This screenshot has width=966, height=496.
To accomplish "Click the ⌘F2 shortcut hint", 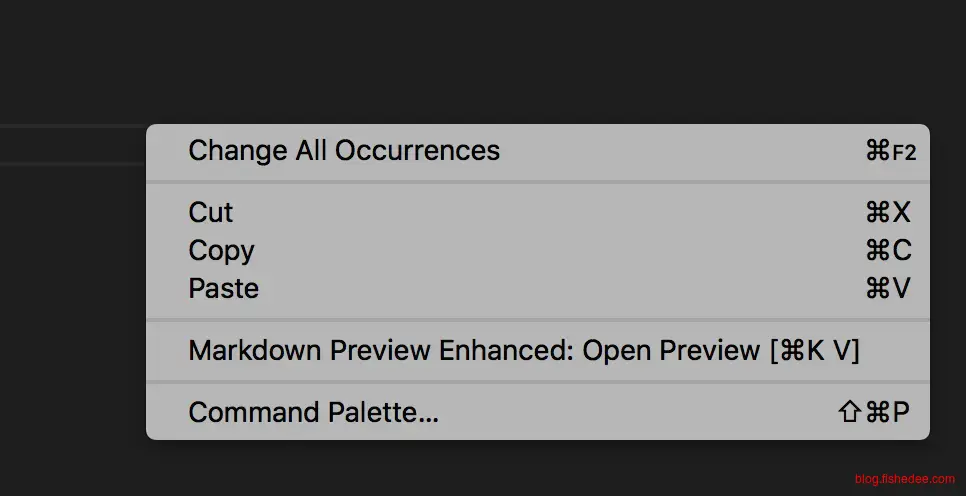I will coord(890,152).
